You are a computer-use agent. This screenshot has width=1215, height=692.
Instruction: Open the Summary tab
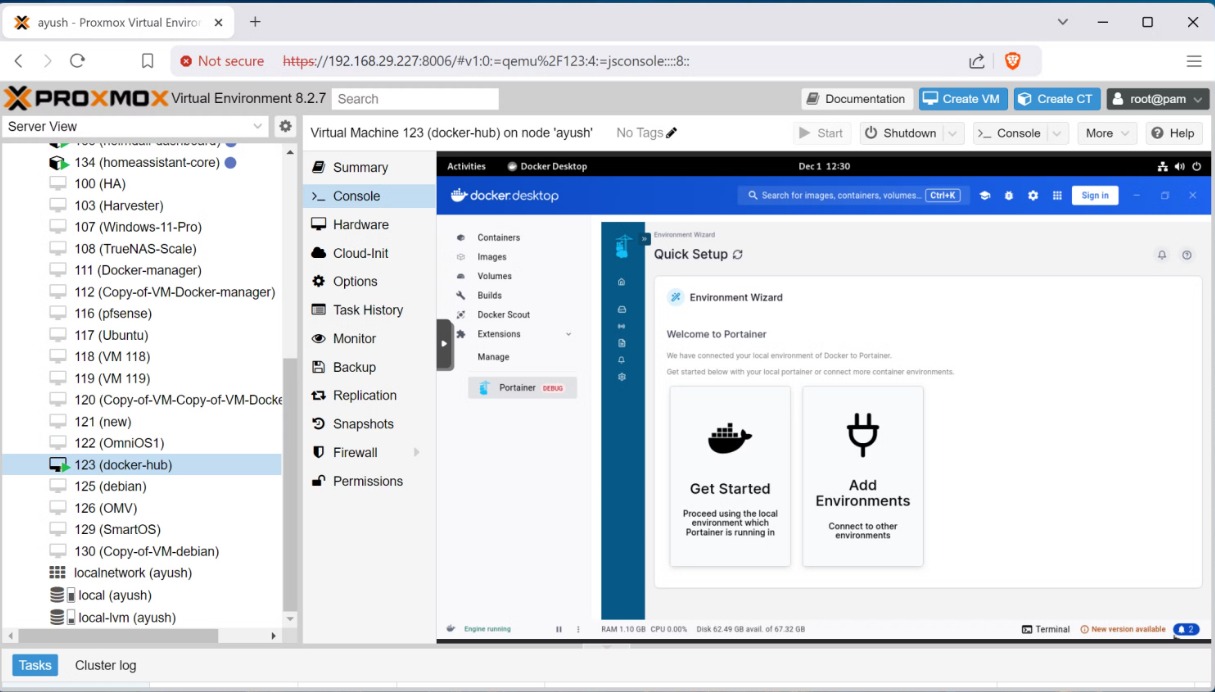(369, 168)
